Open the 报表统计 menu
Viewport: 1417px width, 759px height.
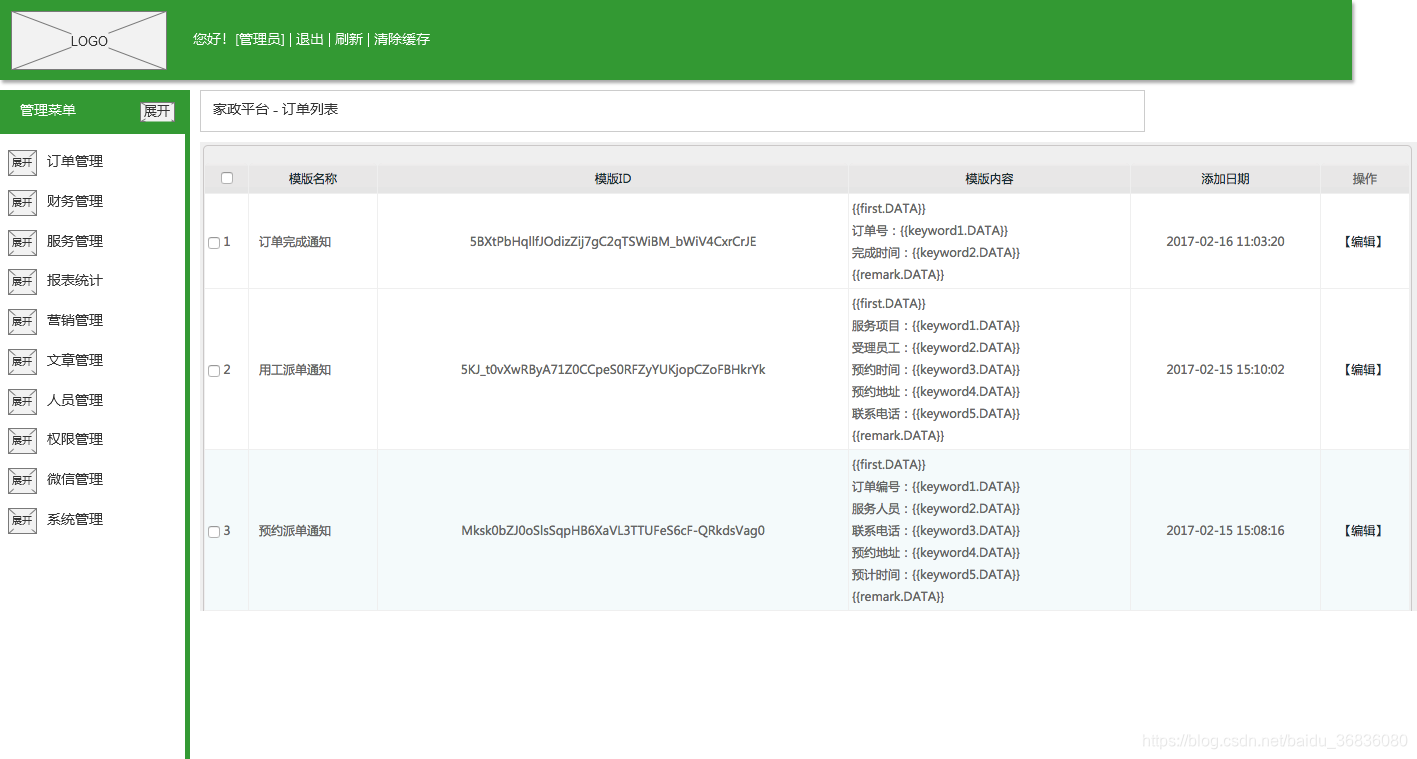[75, 280]
